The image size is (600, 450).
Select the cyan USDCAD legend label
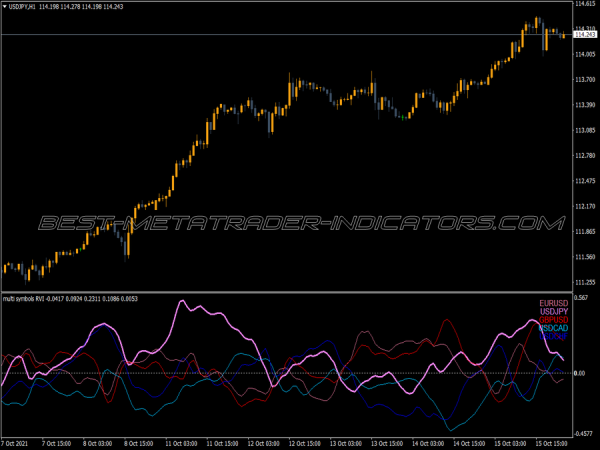552,328
